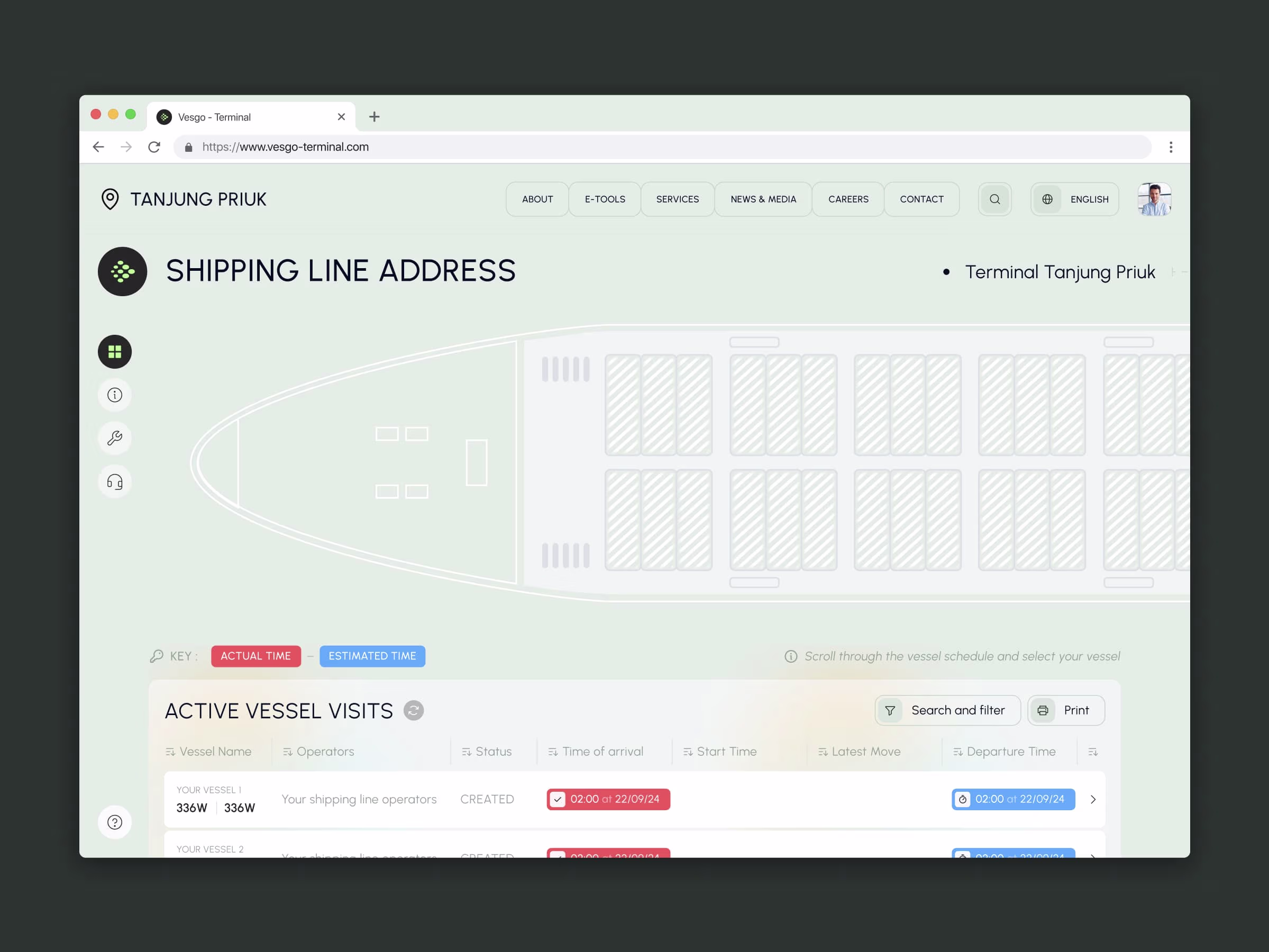
Task: Click the Tanjung Priuk location pin icon
Action: (x=109, y=199)
